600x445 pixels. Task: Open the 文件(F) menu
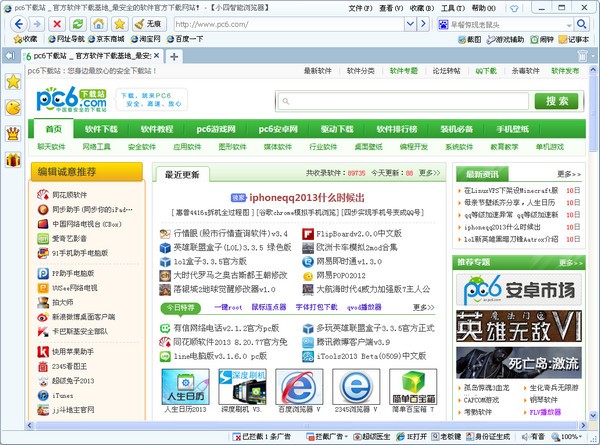click(x=360, y=8)
